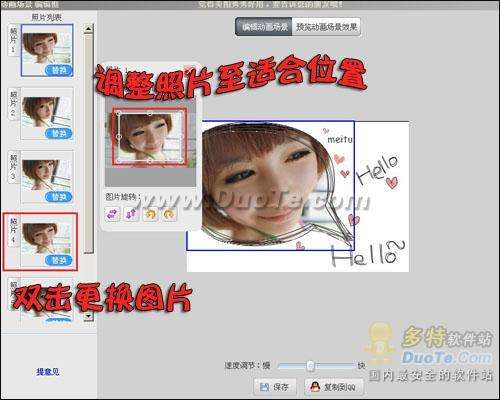Click the 替换 badge on photo 4

pos(59,260)
